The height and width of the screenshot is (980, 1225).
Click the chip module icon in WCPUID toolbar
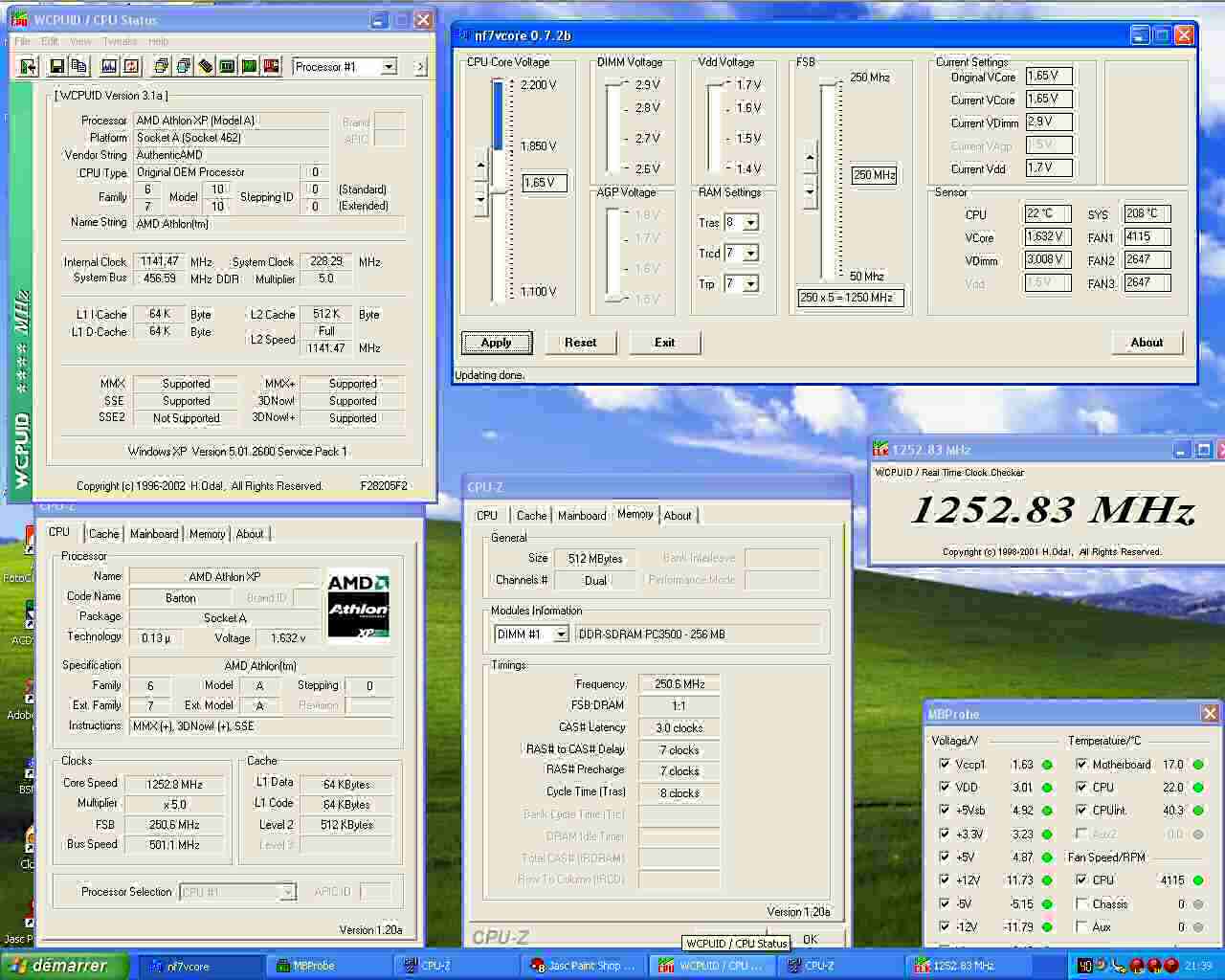point(205,66)
